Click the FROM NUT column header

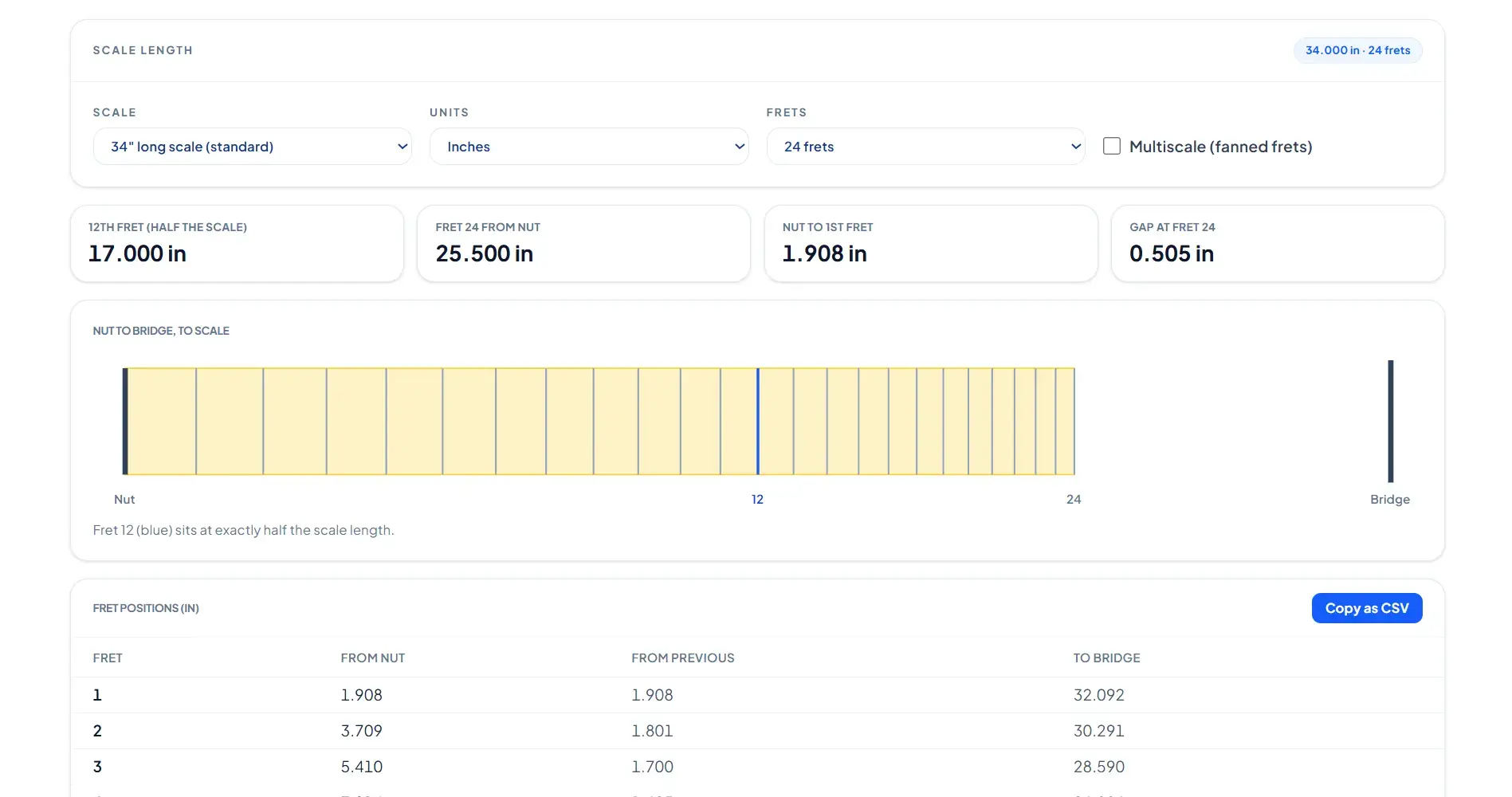tap(373, 658)
